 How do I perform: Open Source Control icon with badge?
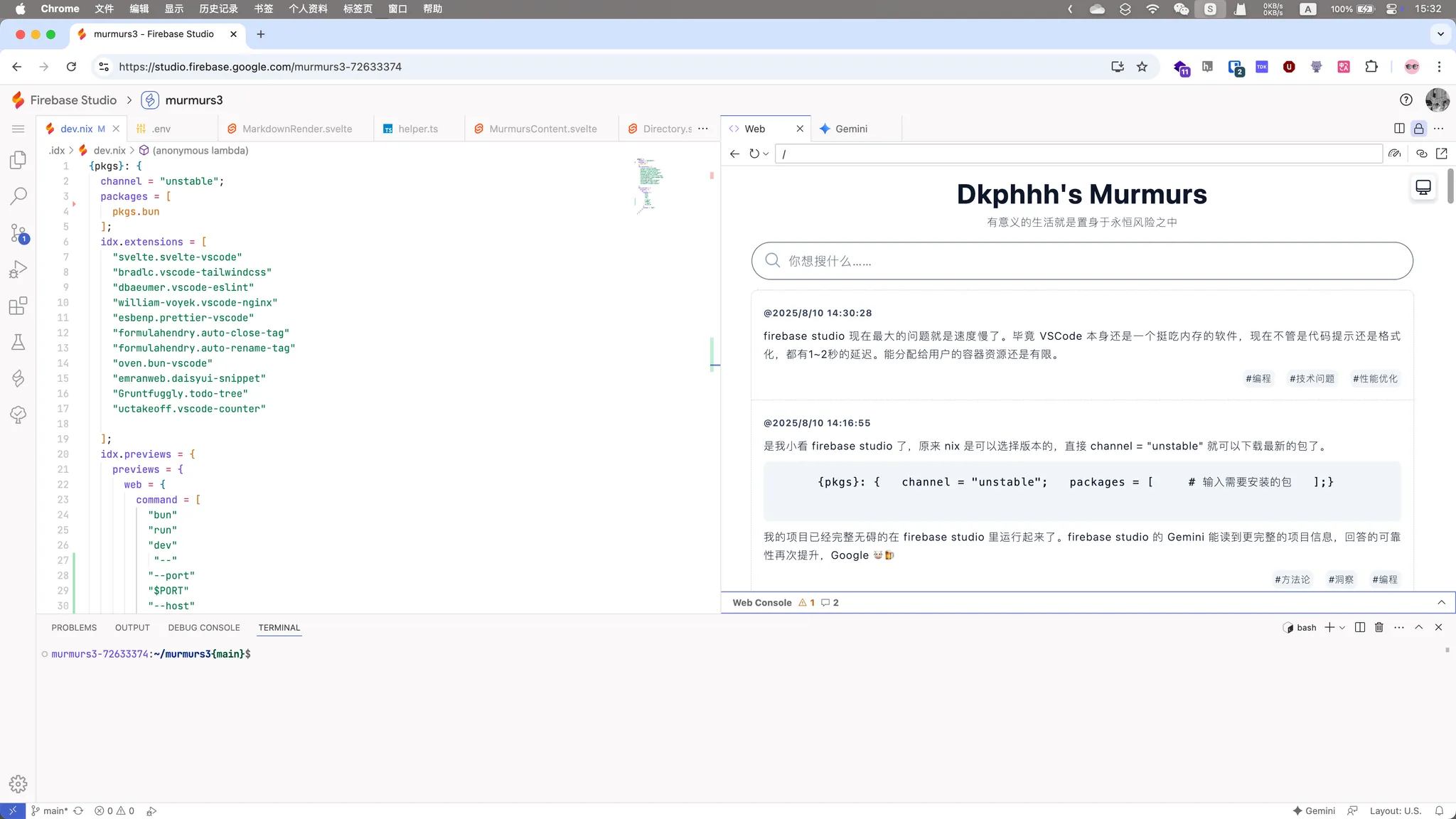(x=18, y=233)
